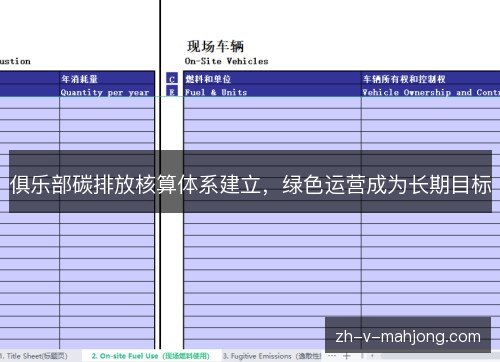This screenshot has height=362, width=500.
Task: Click first empty cell under Fuel & Units
Action: pos(272,103)
